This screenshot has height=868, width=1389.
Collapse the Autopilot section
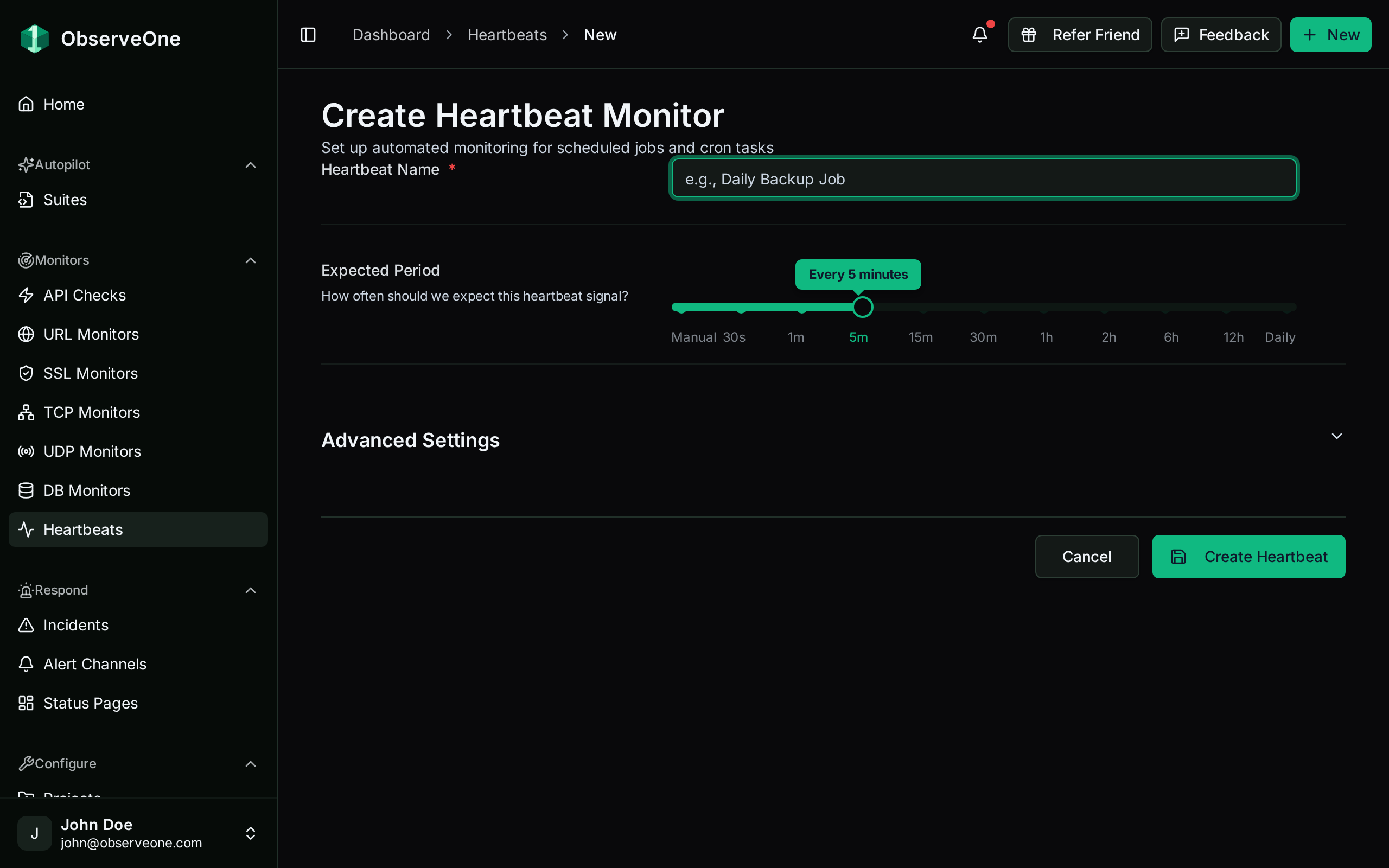click(x=250, y=165)
